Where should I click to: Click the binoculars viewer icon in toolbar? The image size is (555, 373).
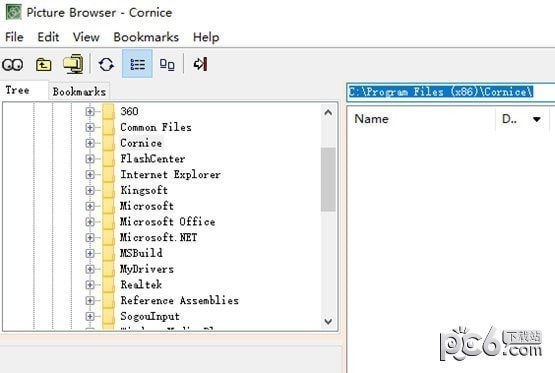(13, 65)
